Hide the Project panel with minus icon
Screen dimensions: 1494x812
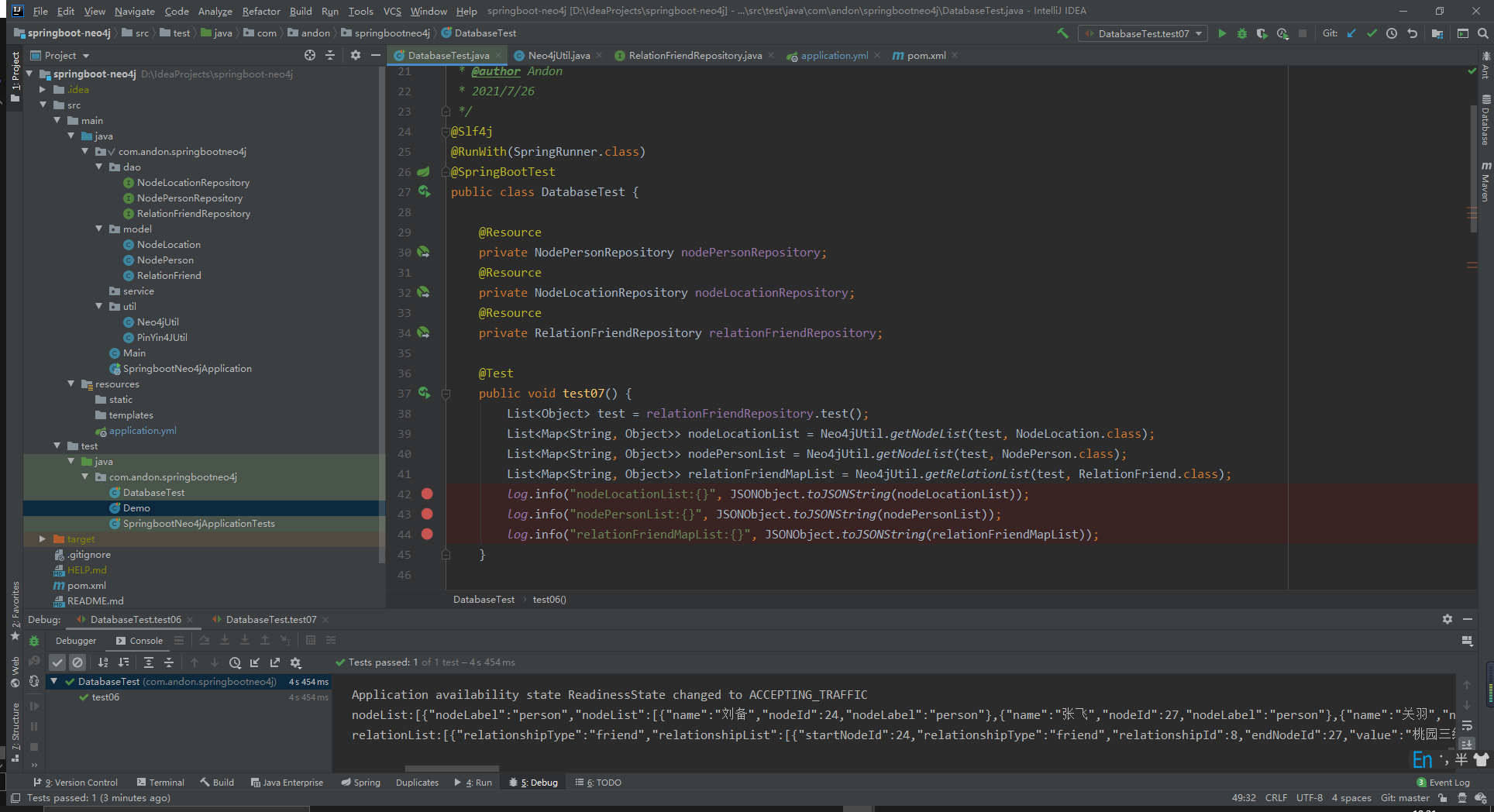376,55
